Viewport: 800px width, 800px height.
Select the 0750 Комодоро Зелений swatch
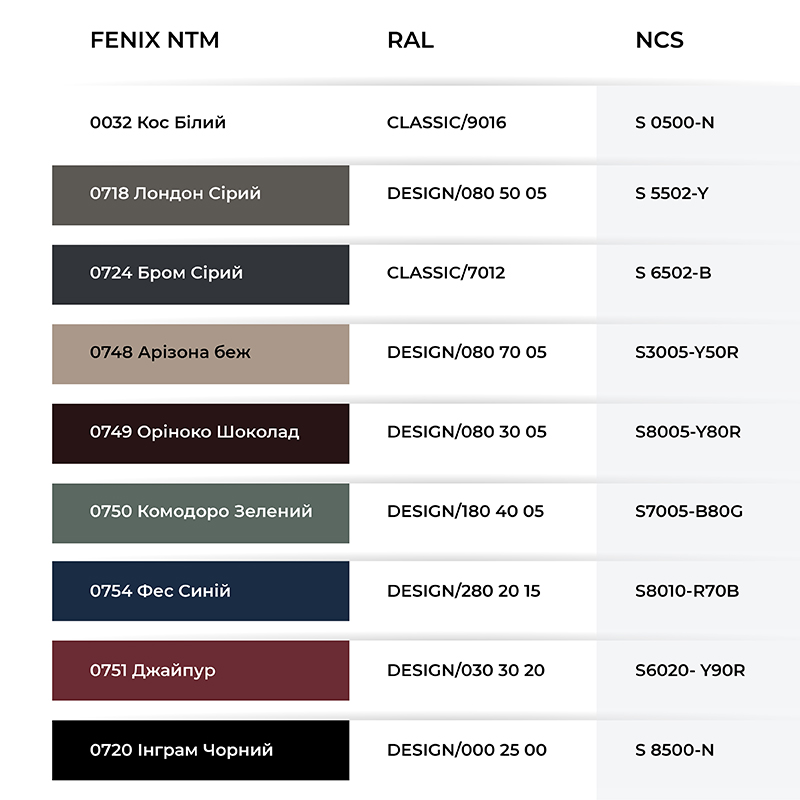[201, 513]
